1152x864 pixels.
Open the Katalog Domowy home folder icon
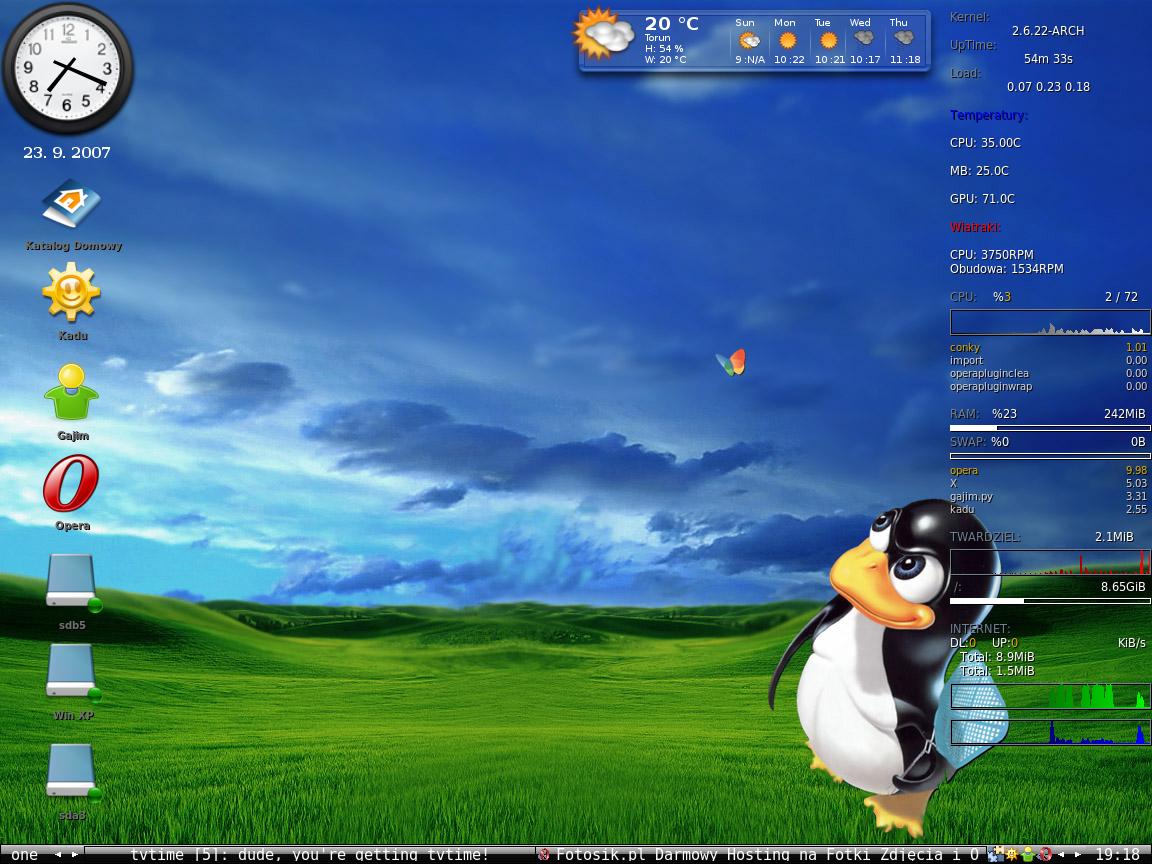click(x=71, y=204)
